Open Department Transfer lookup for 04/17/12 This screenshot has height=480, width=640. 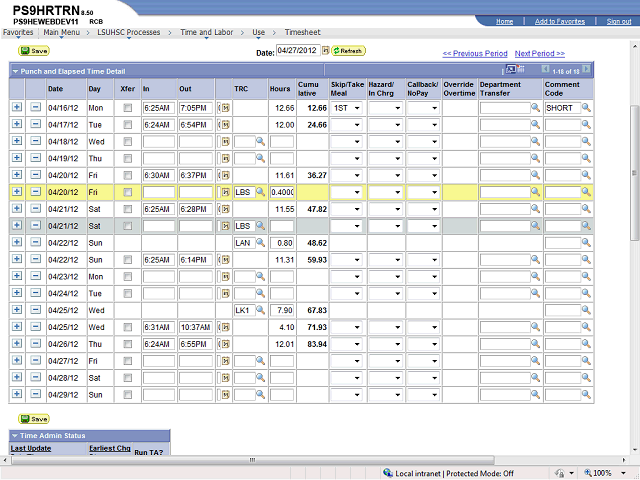[x=535, y=125]
